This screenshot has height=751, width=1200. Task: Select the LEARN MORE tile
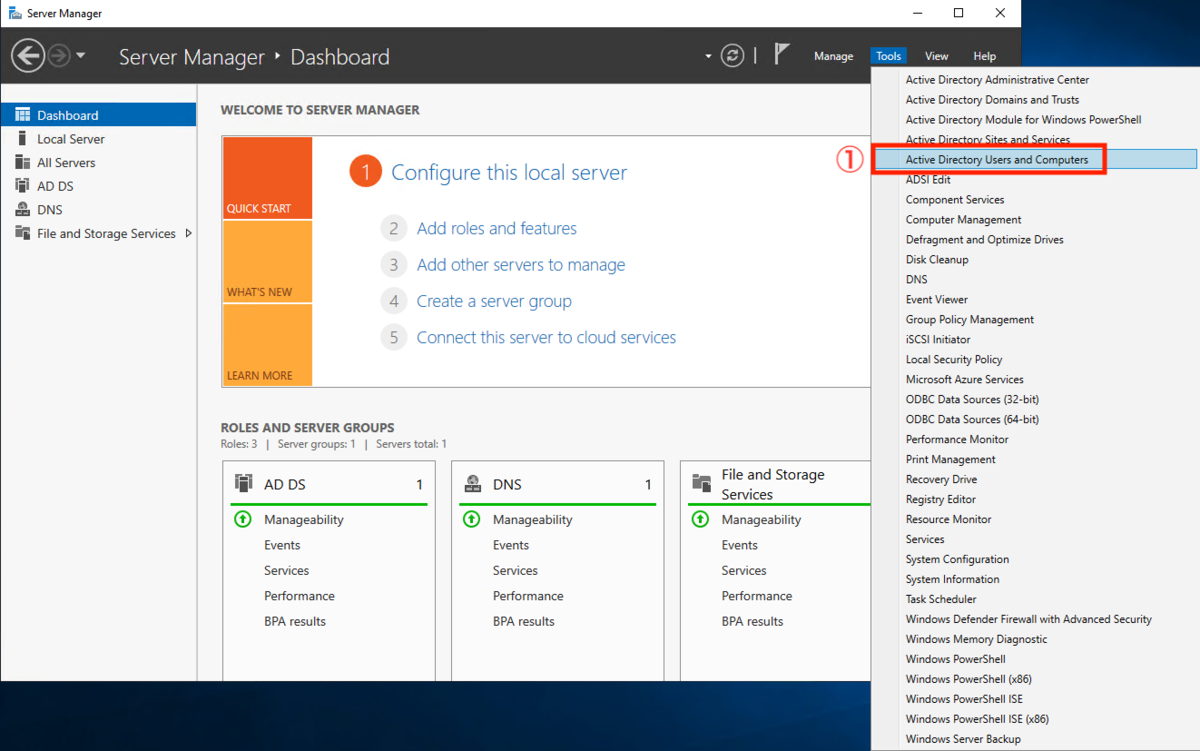pyautogui.click(x=268, y=345)
